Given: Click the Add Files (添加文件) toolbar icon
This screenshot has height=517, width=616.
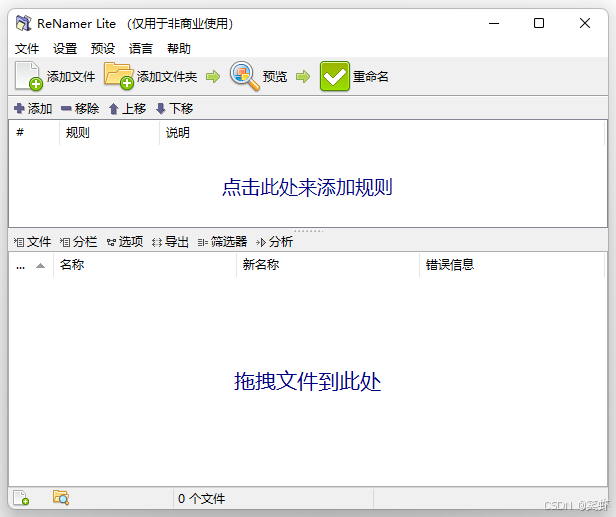Looking at the screenshot, I should [x=28, y=76].
